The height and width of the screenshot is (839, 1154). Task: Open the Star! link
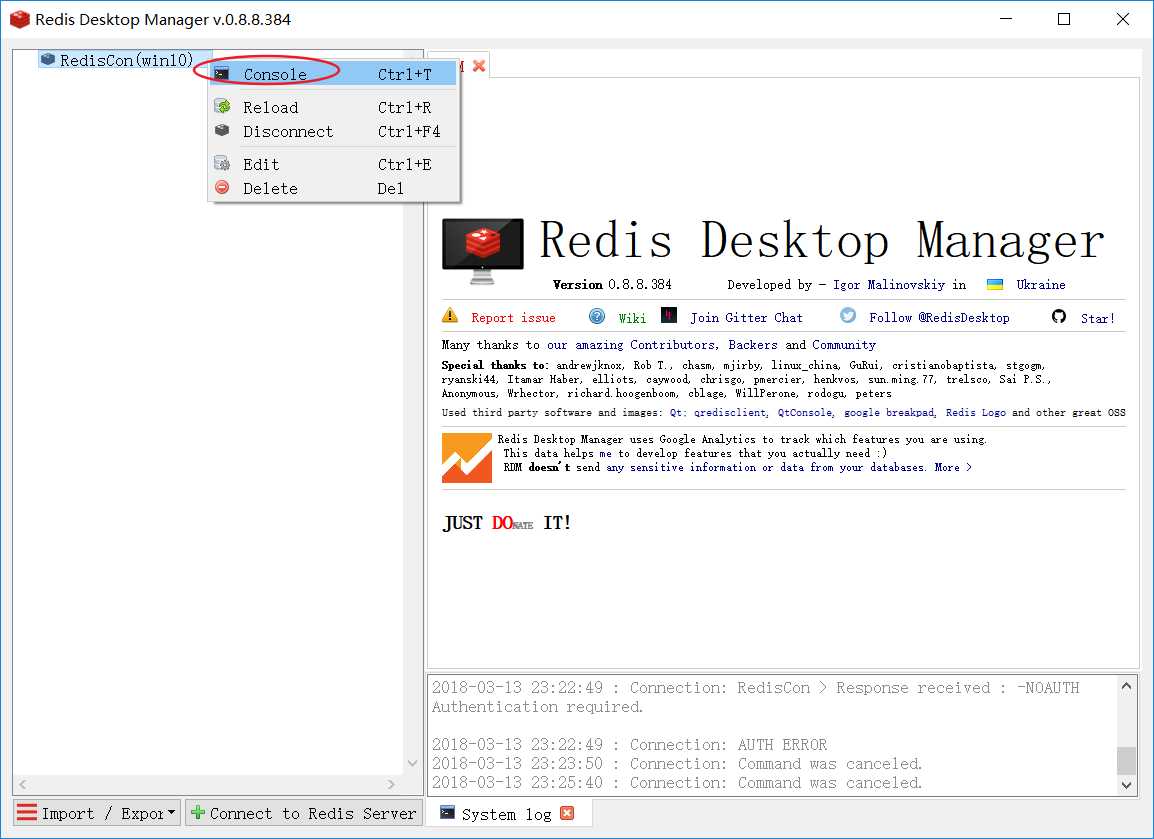pyautogui.click(x=1097, y=319)
